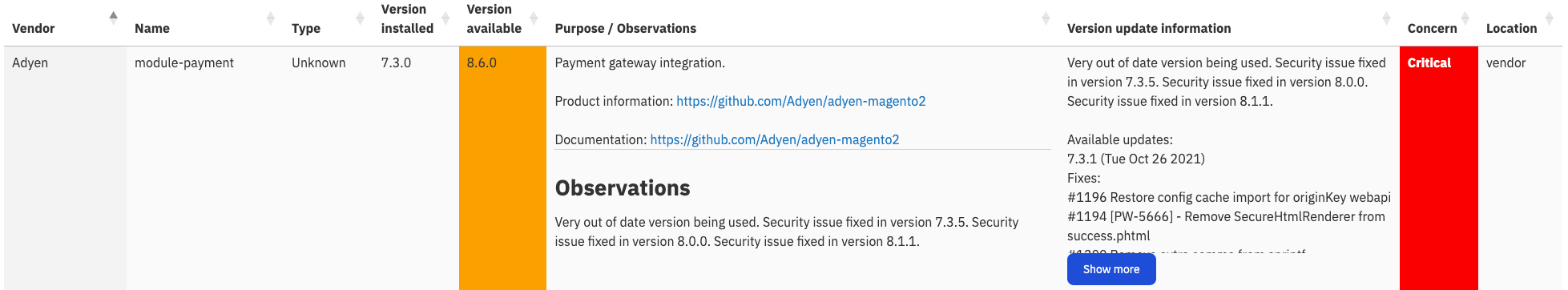
Task: Click sort icon for Version available
Action: pos(534,18)
